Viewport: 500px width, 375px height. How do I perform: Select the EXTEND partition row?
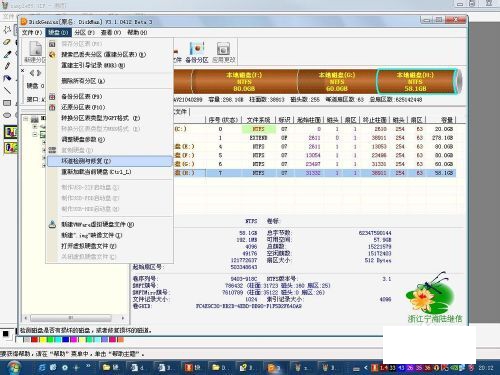point(315,138)
